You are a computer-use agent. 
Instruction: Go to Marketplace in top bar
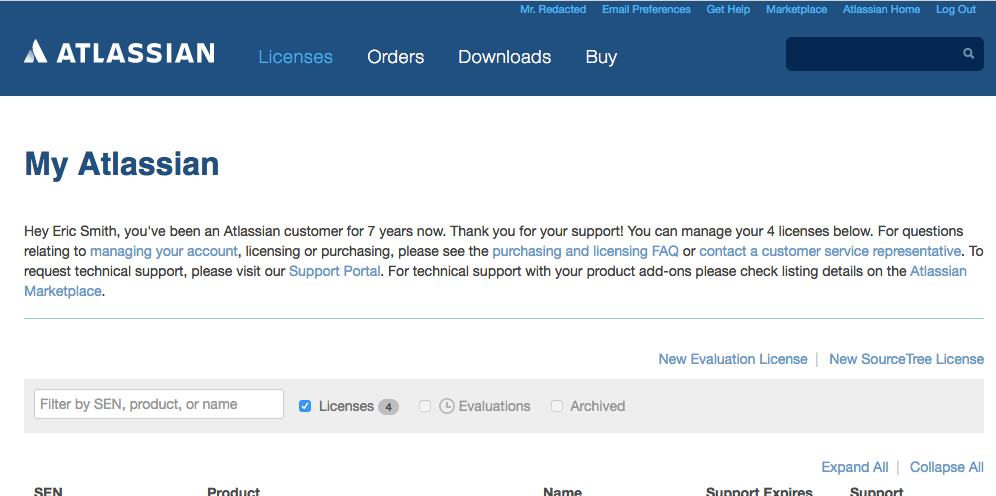(797, 10)
